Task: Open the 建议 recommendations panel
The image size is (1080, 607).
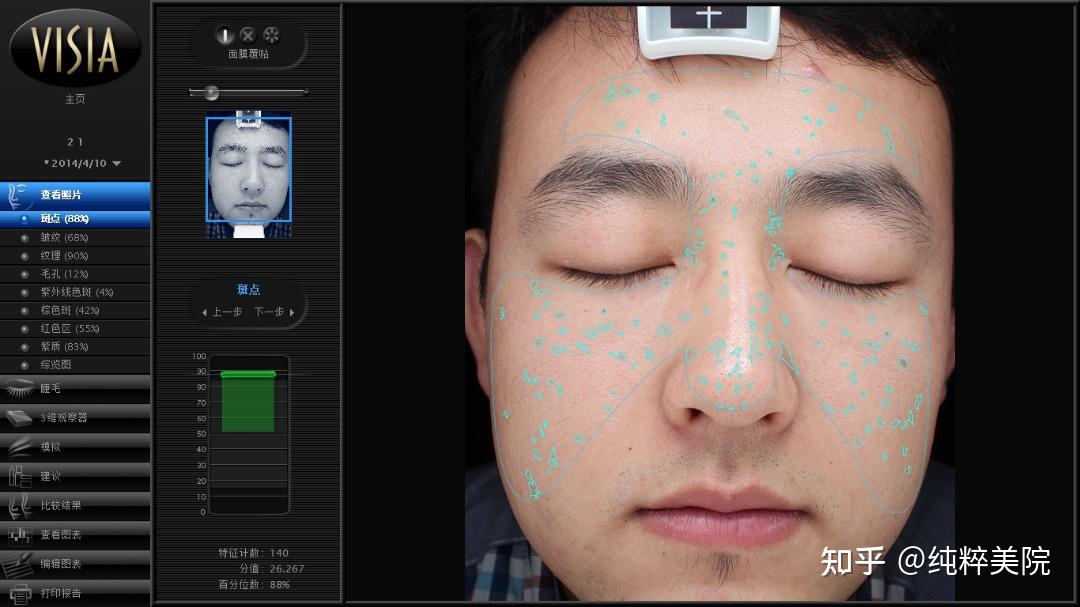Action: coord(50,475)
